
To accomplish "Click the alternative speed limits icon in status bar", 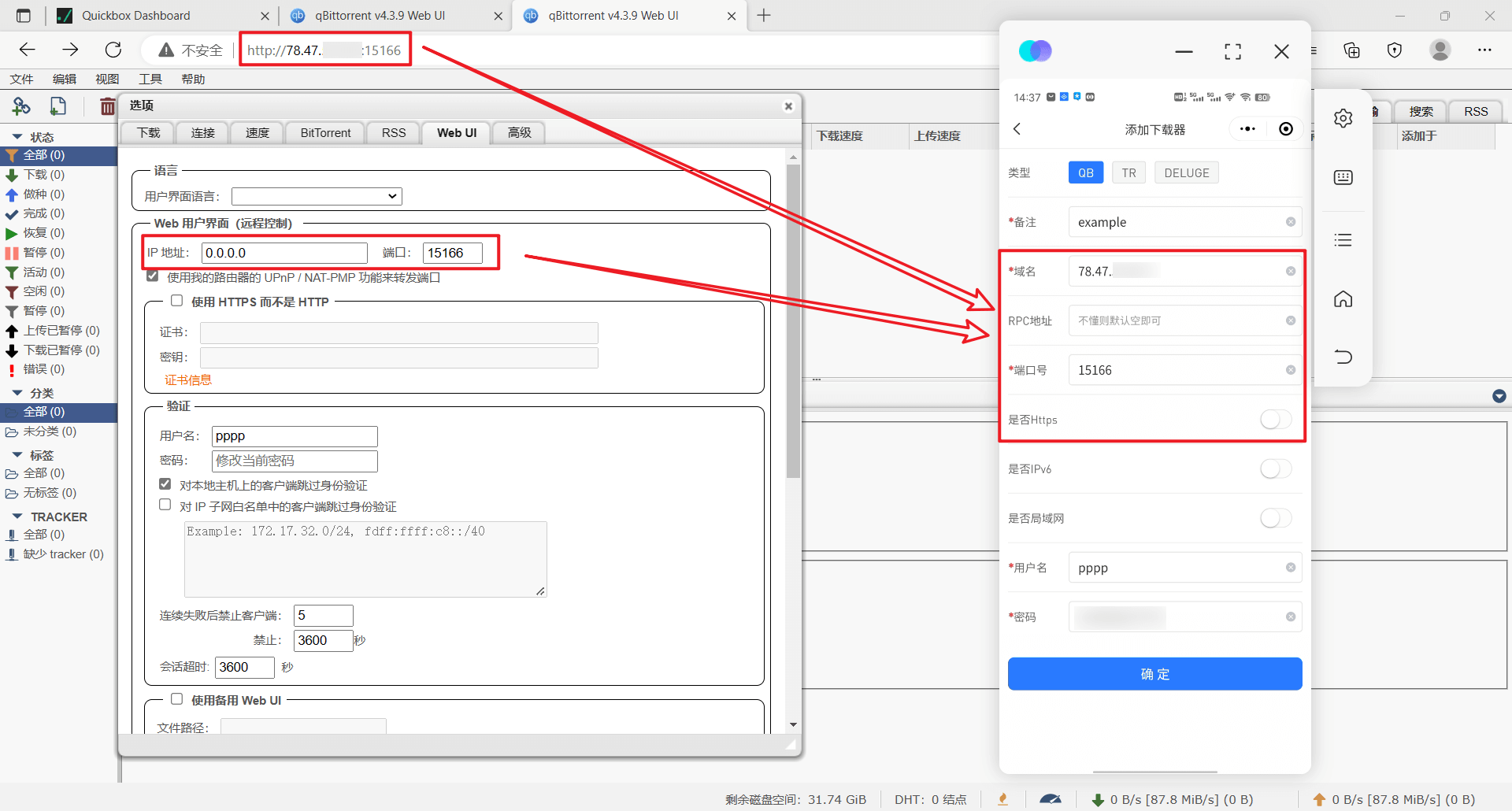I will coord(1051,799).
